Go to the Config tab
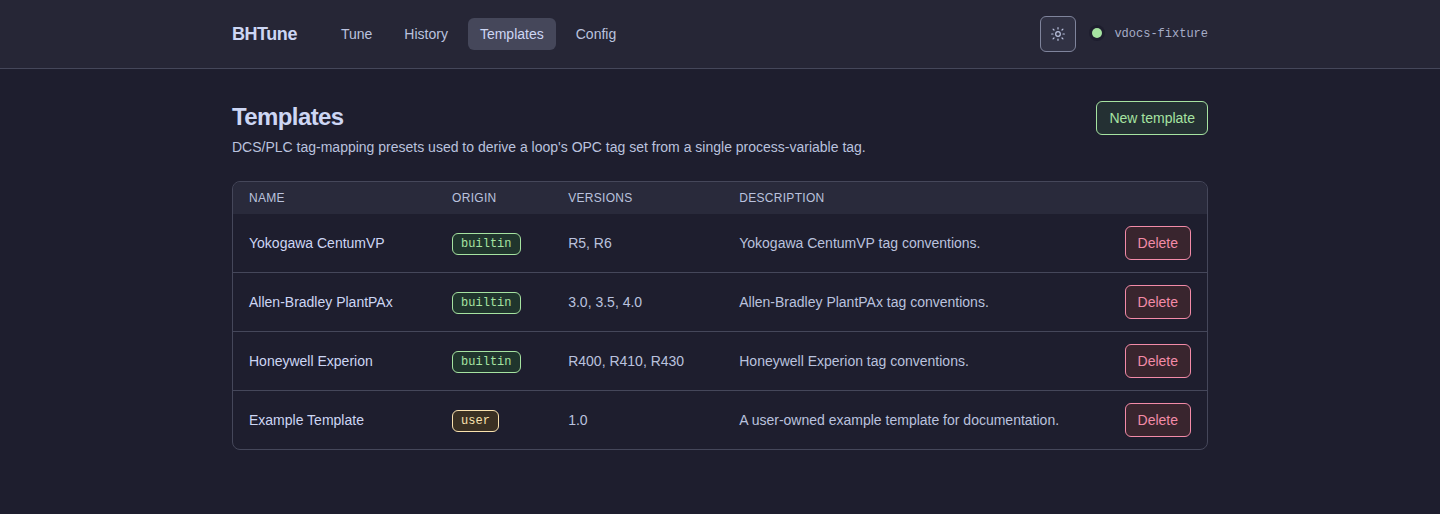This screenshot has height=514, width=1440. pos(596,34)
